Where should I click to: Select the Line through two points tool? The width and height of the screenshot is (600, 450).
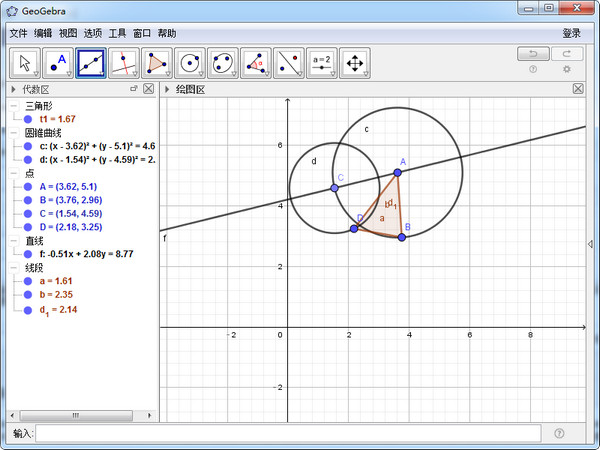click(92, 64)
